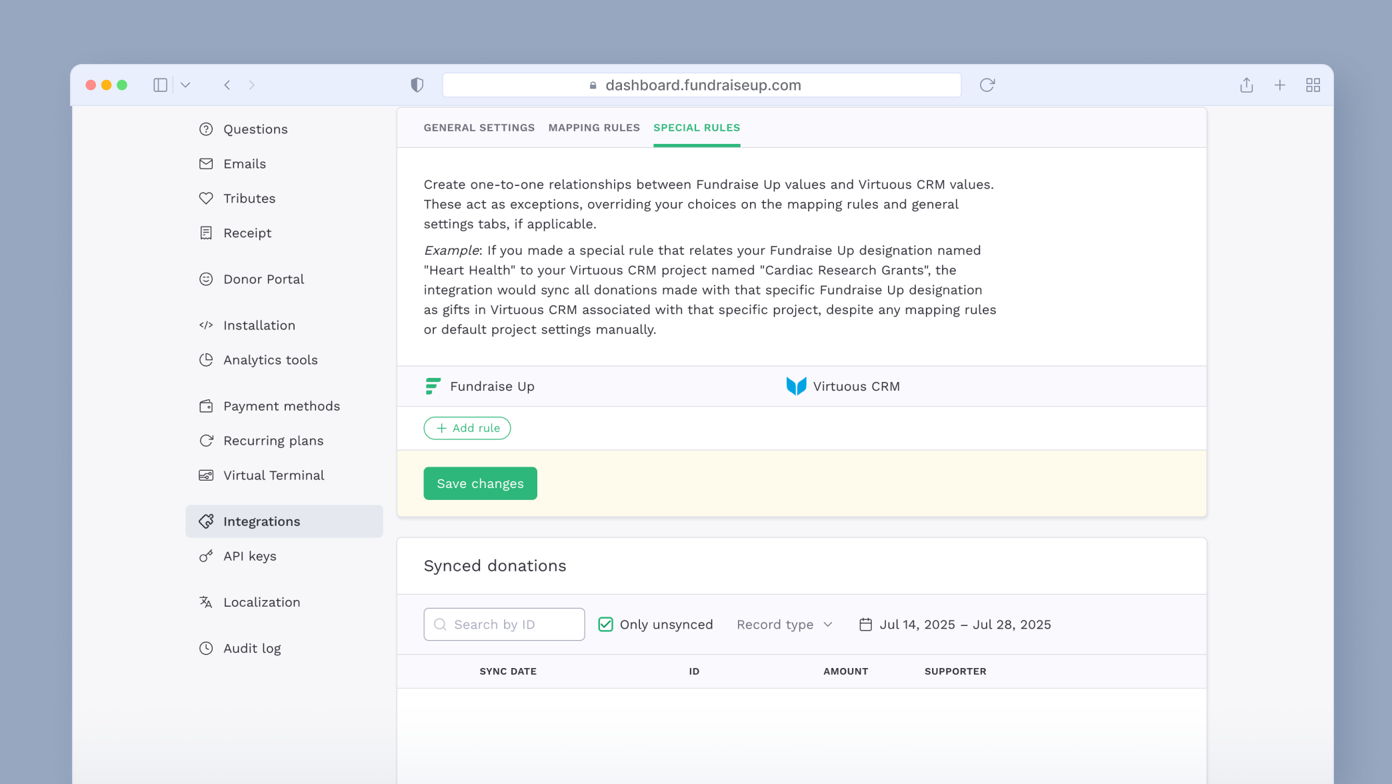This screenshot has width=1392, height=784.
Task: Open the Record type dropdown
Action: [784, 623]
